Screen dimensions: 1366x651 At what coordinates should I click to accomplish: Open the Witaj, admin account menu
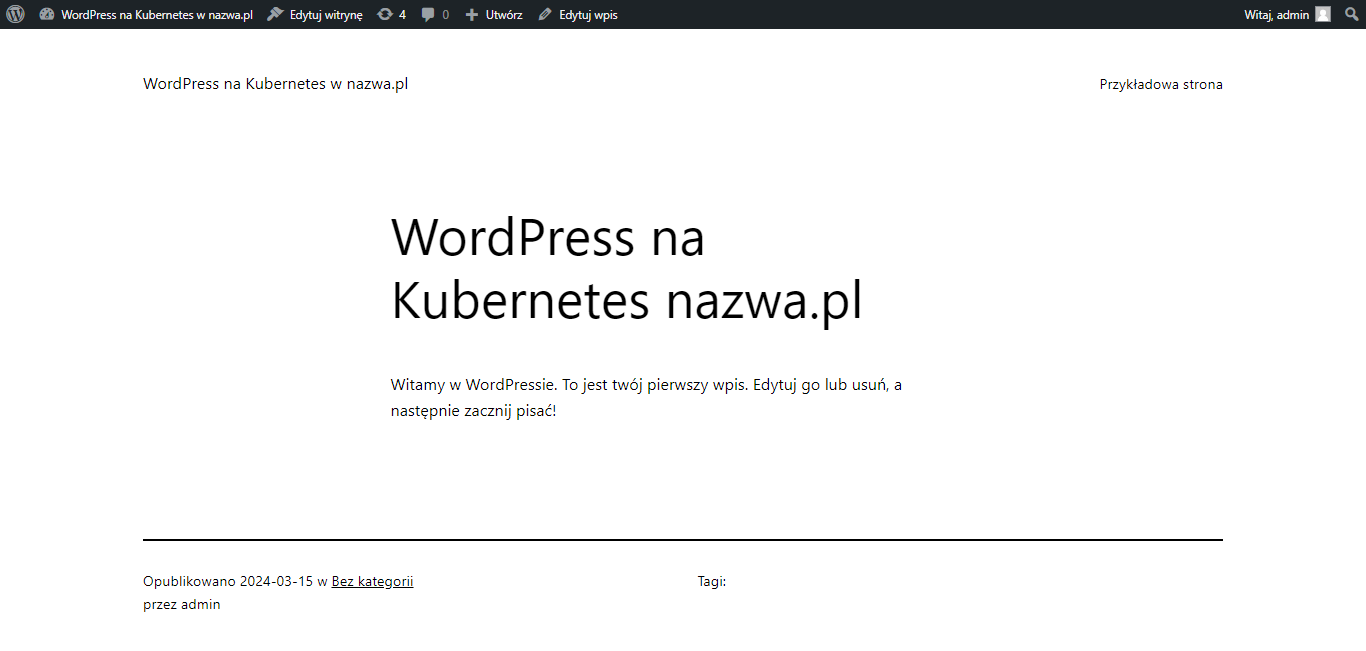1276,15
